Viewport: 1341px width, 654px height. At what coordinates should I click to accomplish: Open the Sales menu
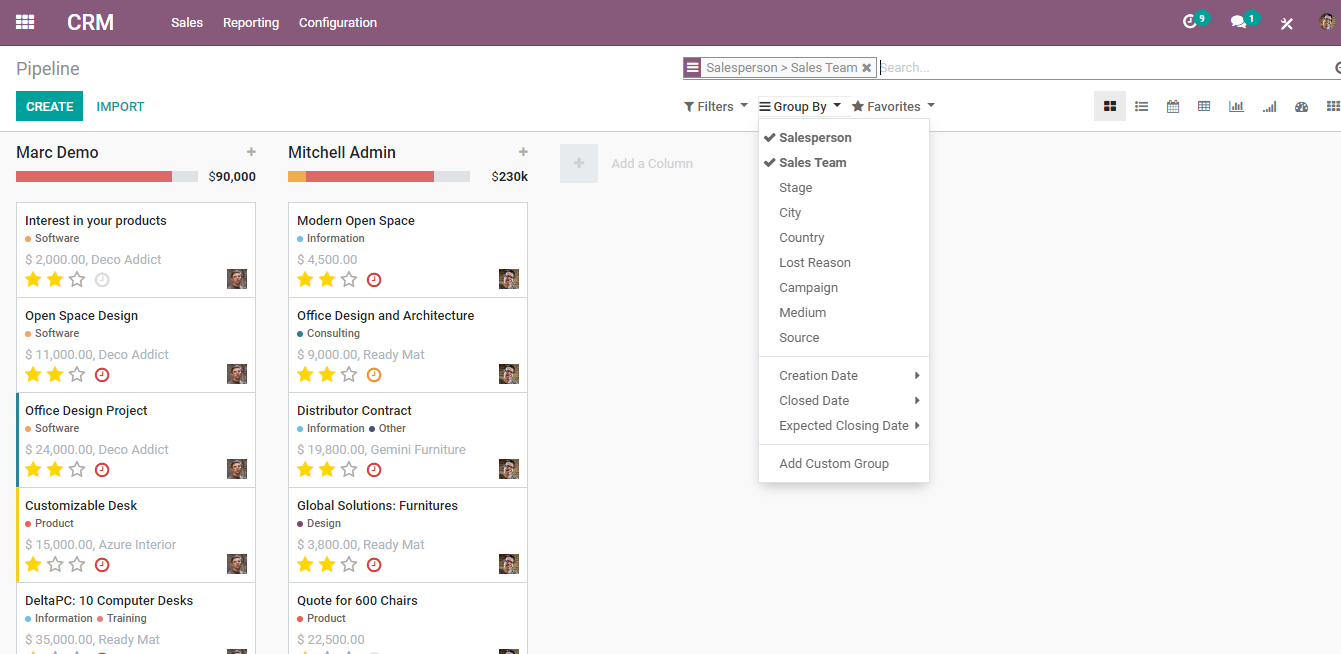[x=187, y=22]
